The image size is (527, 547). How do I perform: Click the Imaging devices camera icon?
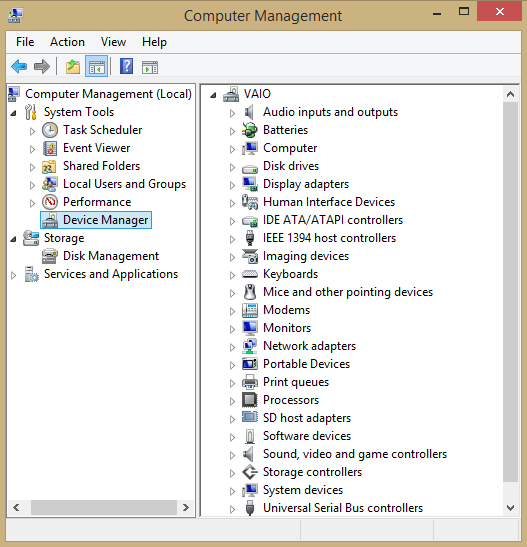coord(250,256)
